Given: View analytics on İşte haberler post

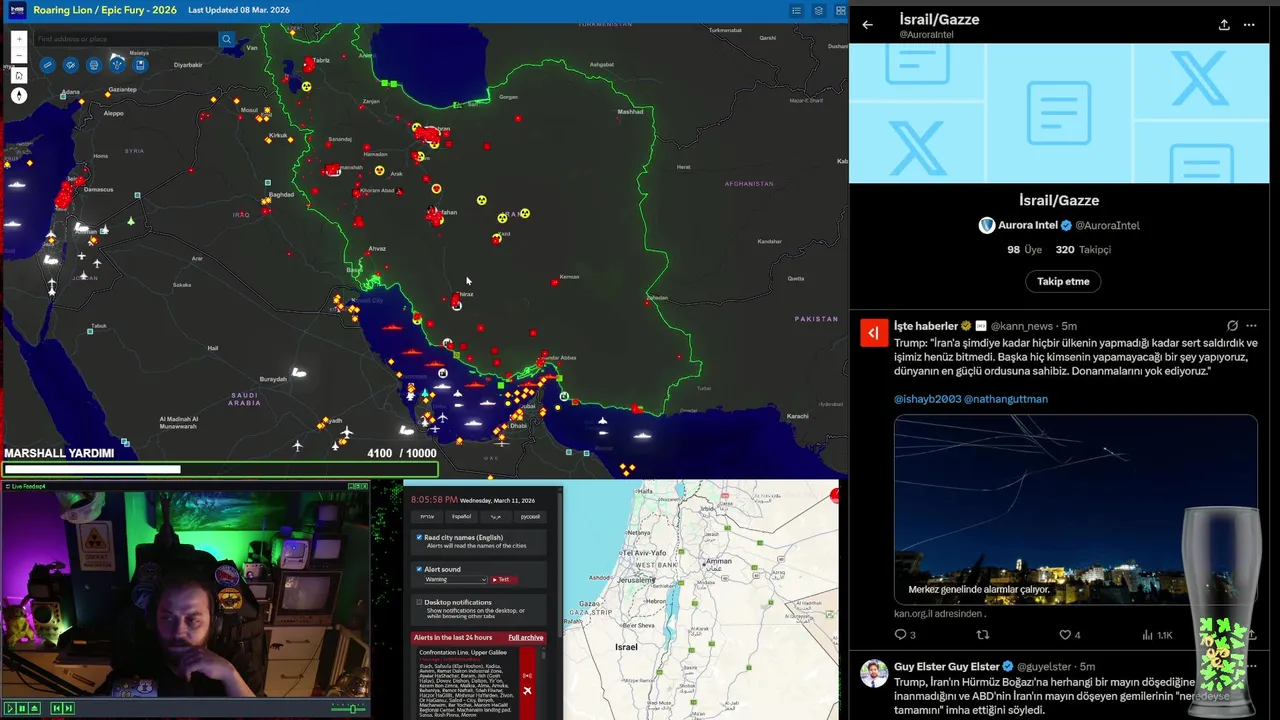Looking at the screenshot, I should click(x=1156, y=635).
